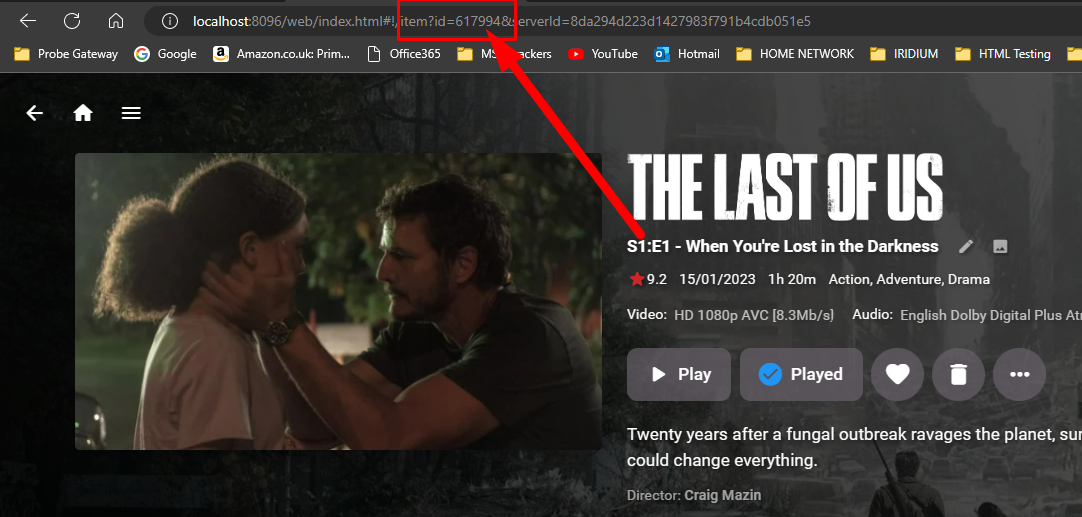Click the address bar URL text
1082x517 pixels.
point(502,21)
